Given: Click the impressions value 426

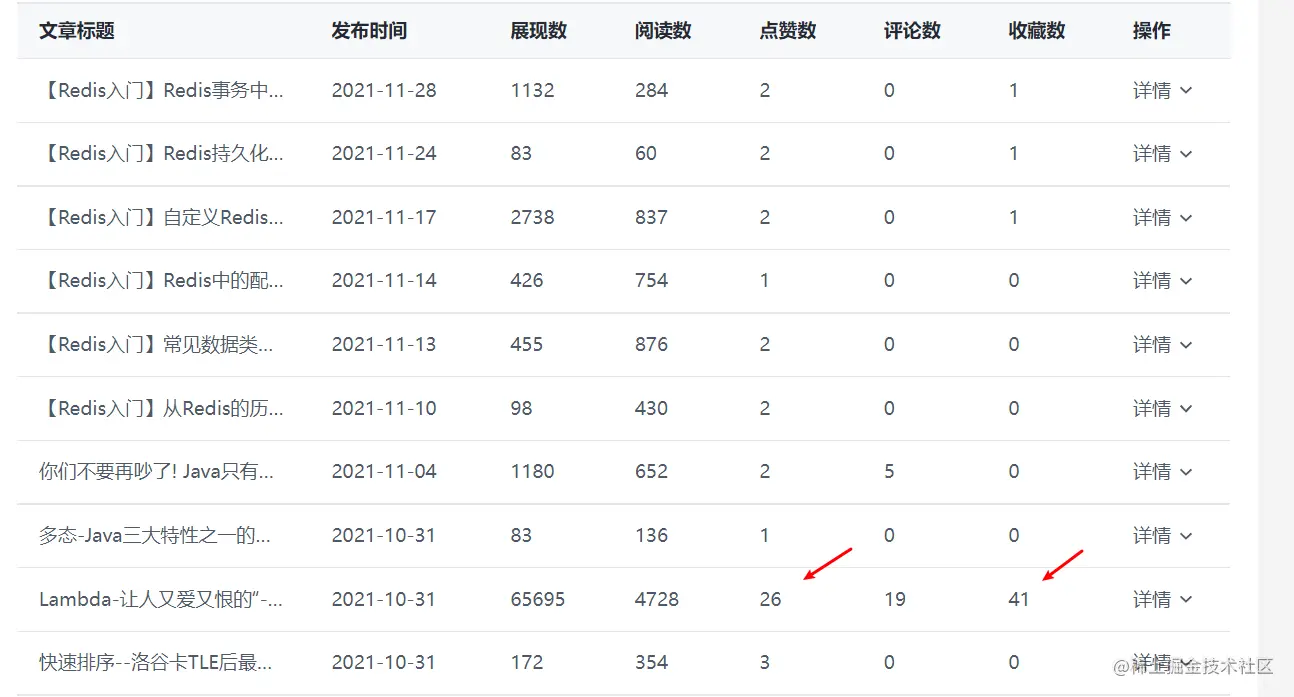Looking at the screenshot, I should 527,281.
